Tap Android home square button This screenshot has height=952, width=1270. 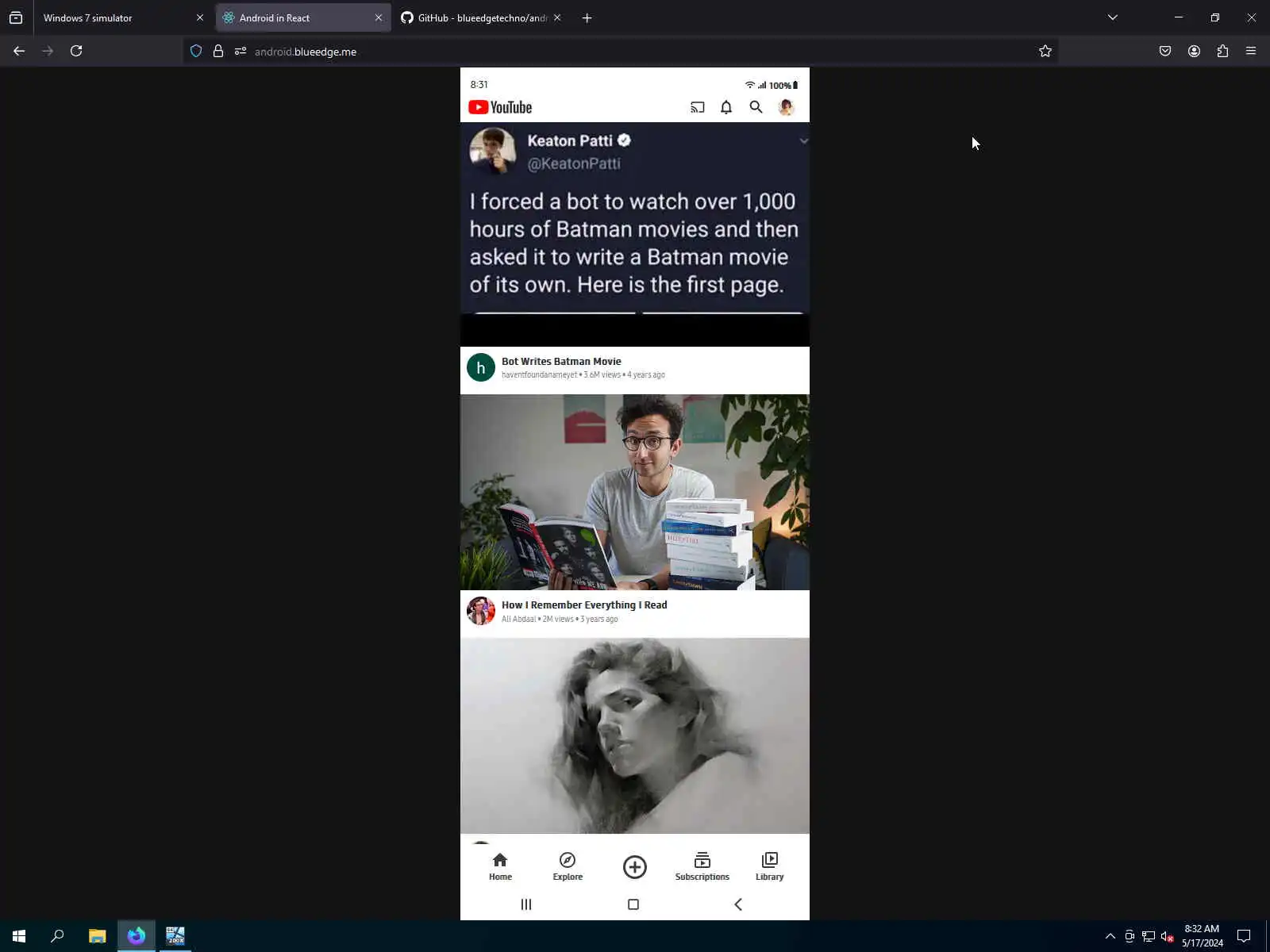pos(633,904)
